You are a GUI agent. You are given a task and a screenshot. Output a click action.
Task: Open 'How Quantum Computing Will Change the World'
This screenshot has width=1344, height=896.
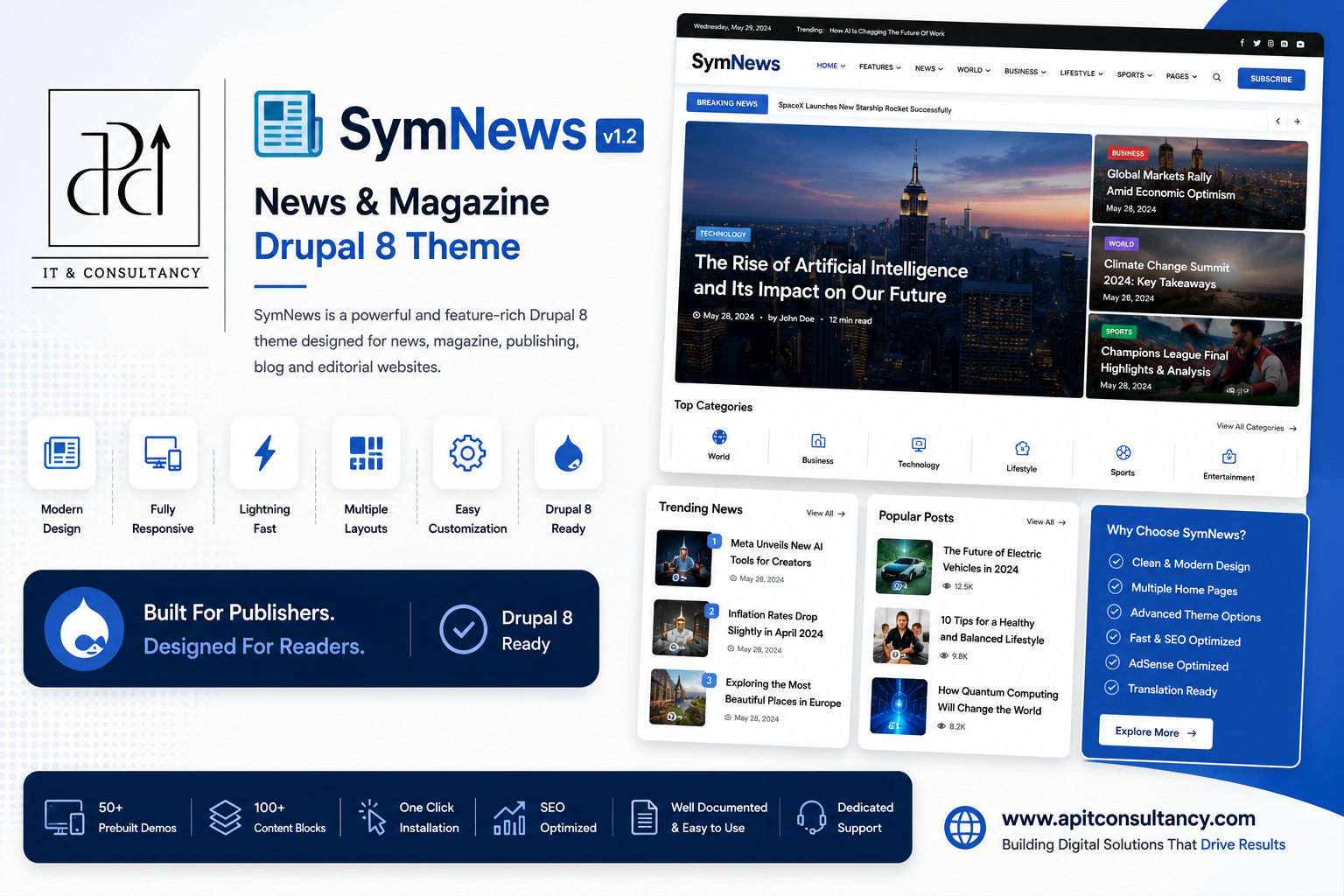997,701
